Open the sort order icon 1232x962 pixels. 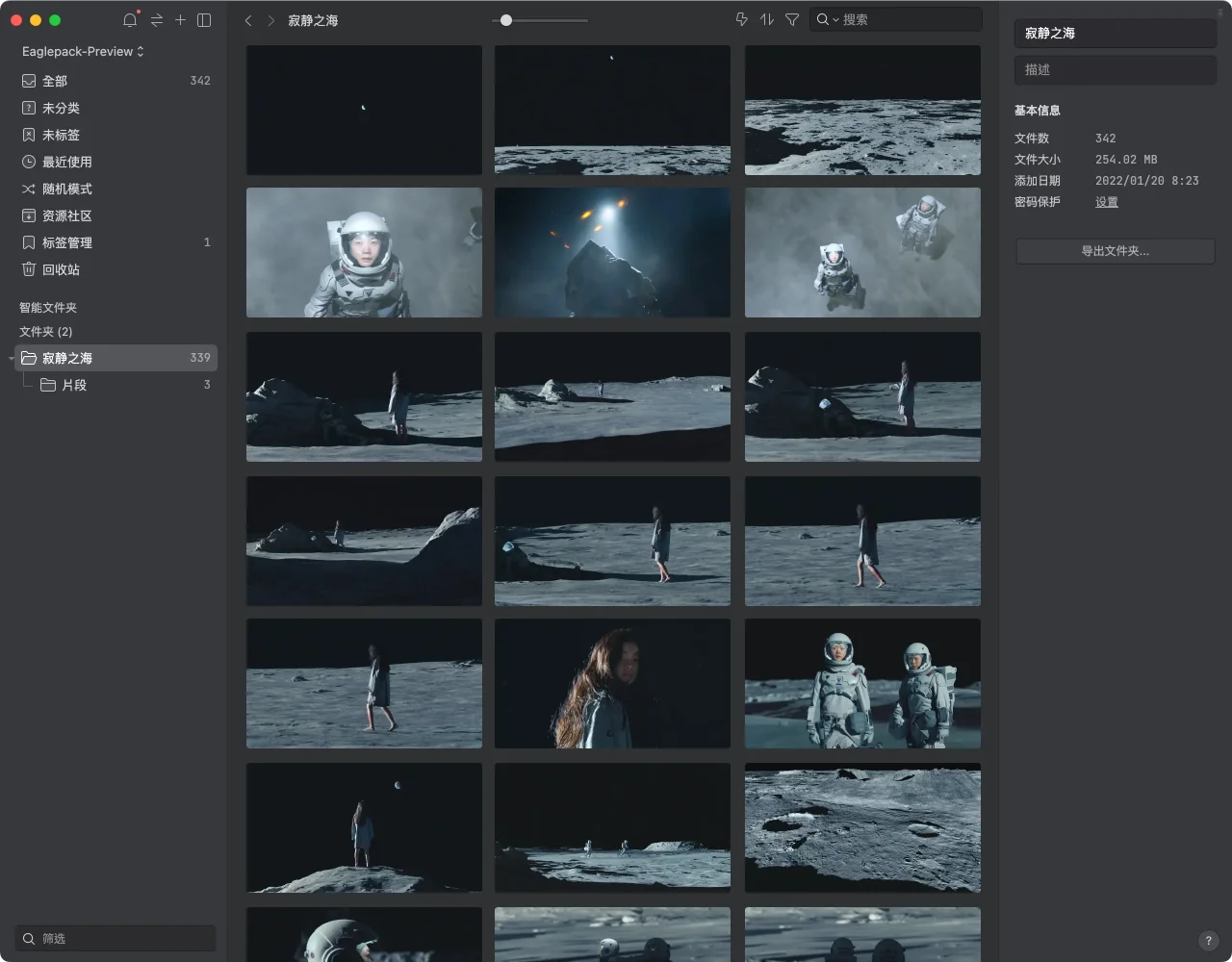point(767,19)
